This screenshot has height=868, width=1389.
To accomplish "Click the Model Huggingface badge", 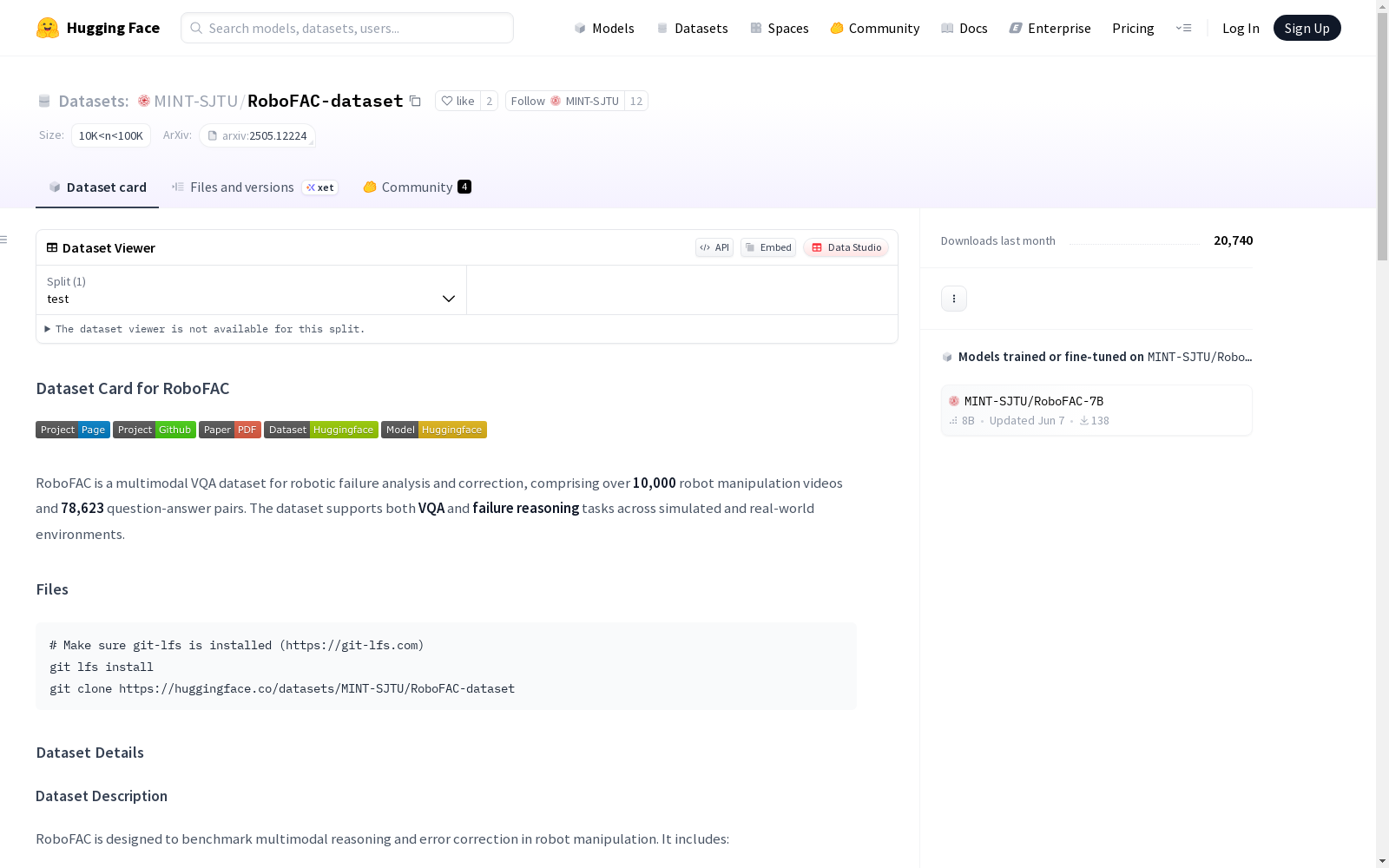I will point(434,430).
